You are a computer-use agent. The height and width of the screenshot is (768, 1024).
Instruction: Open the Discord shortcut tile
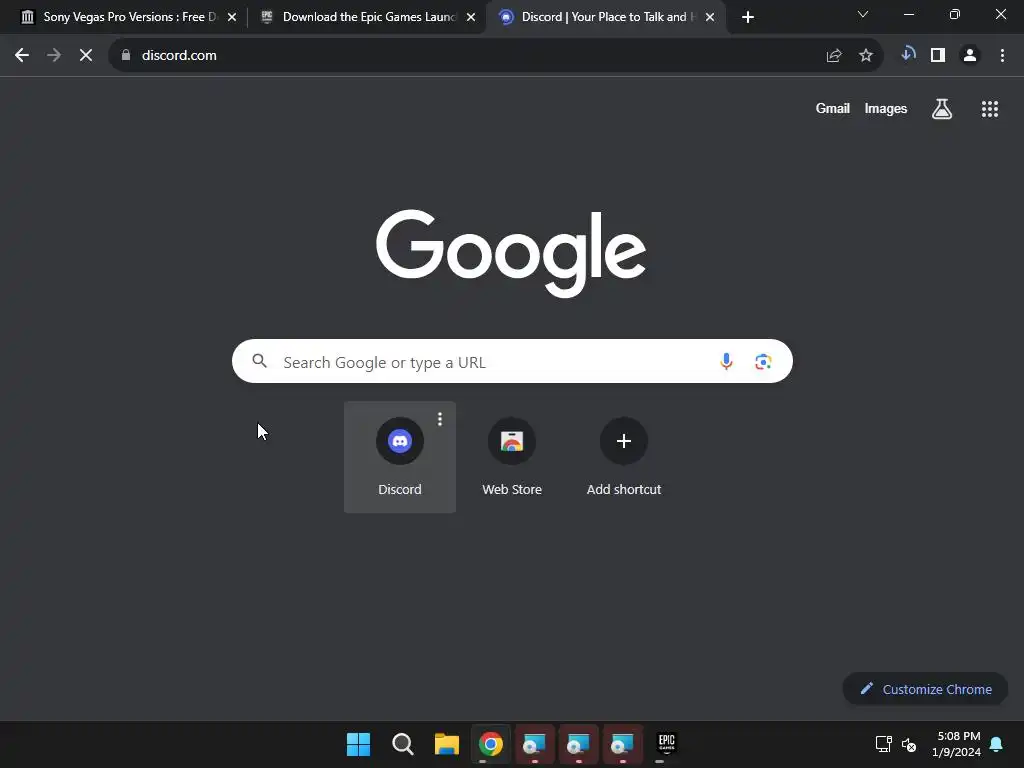pyautogui.click(x=400, y=456)
